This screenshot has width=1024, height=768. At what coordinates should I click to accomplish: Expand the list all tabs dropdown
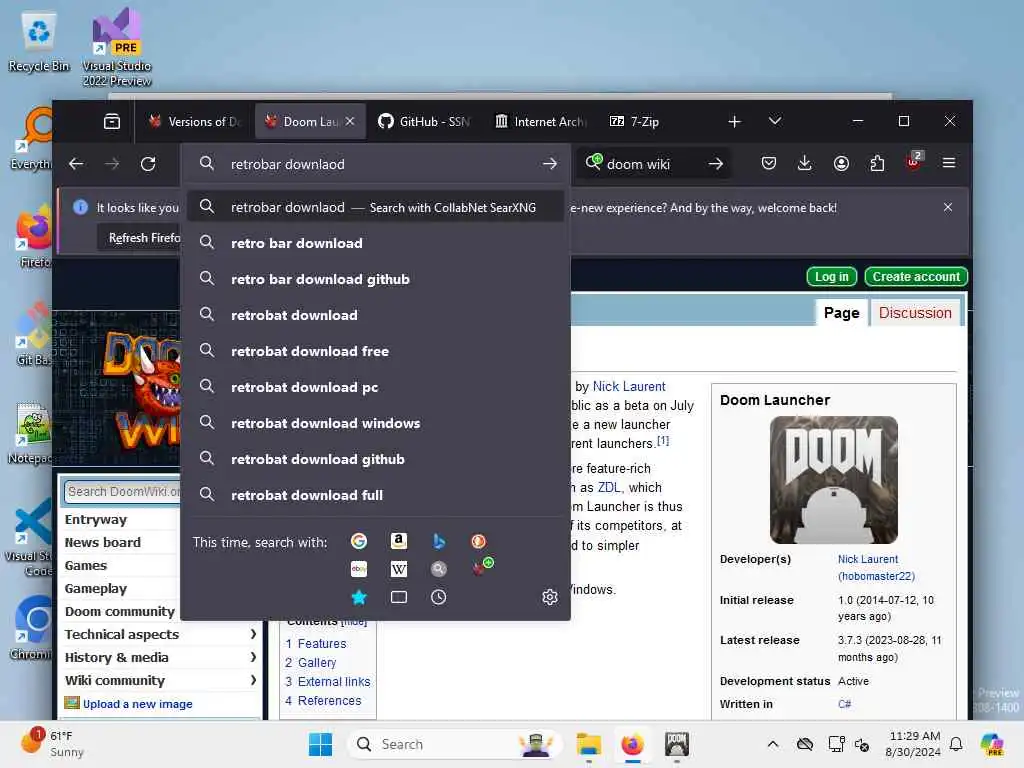coord(775,121)
